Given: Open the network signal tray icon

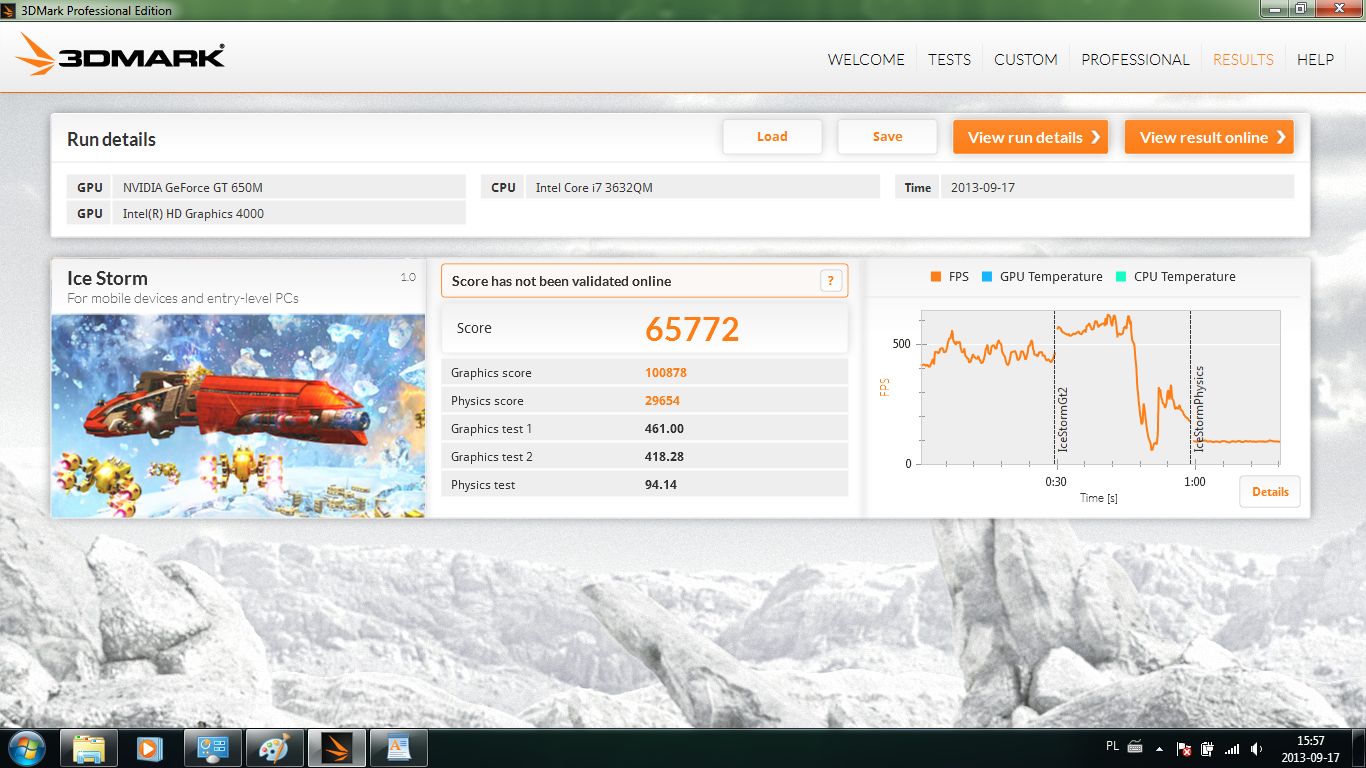Looking at the screenshot, I should (1232, 748).
